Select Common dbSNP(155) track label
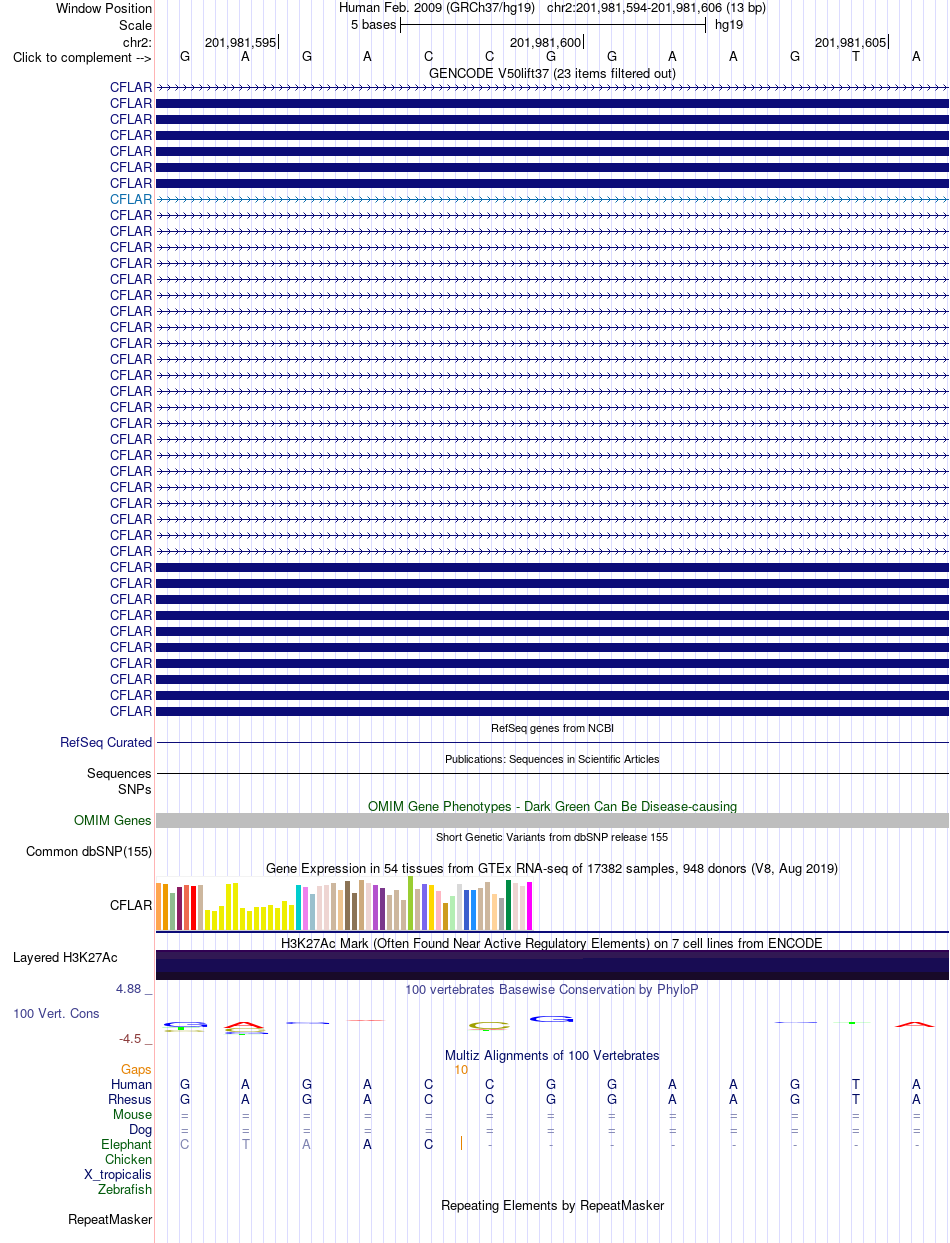 click(89, 851)
